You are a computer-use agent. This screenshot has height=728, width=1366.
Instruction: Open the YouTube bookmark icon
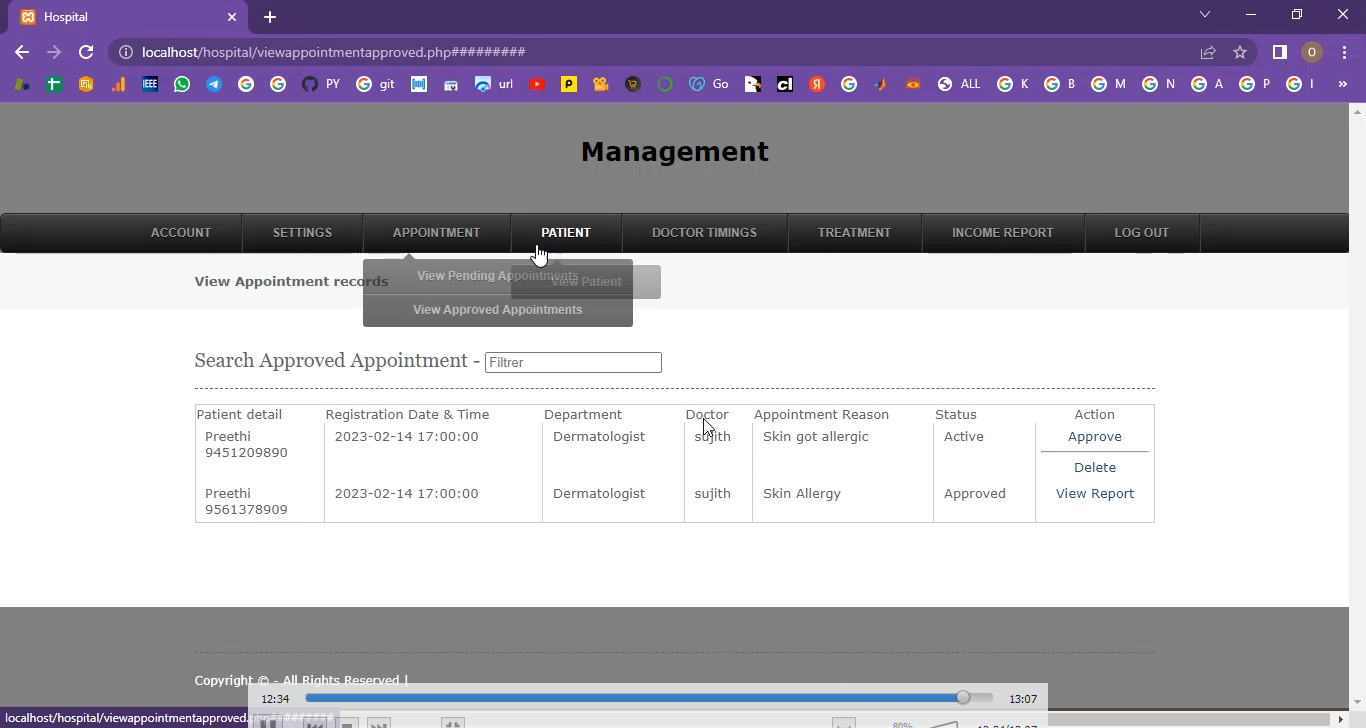point(537,85)
